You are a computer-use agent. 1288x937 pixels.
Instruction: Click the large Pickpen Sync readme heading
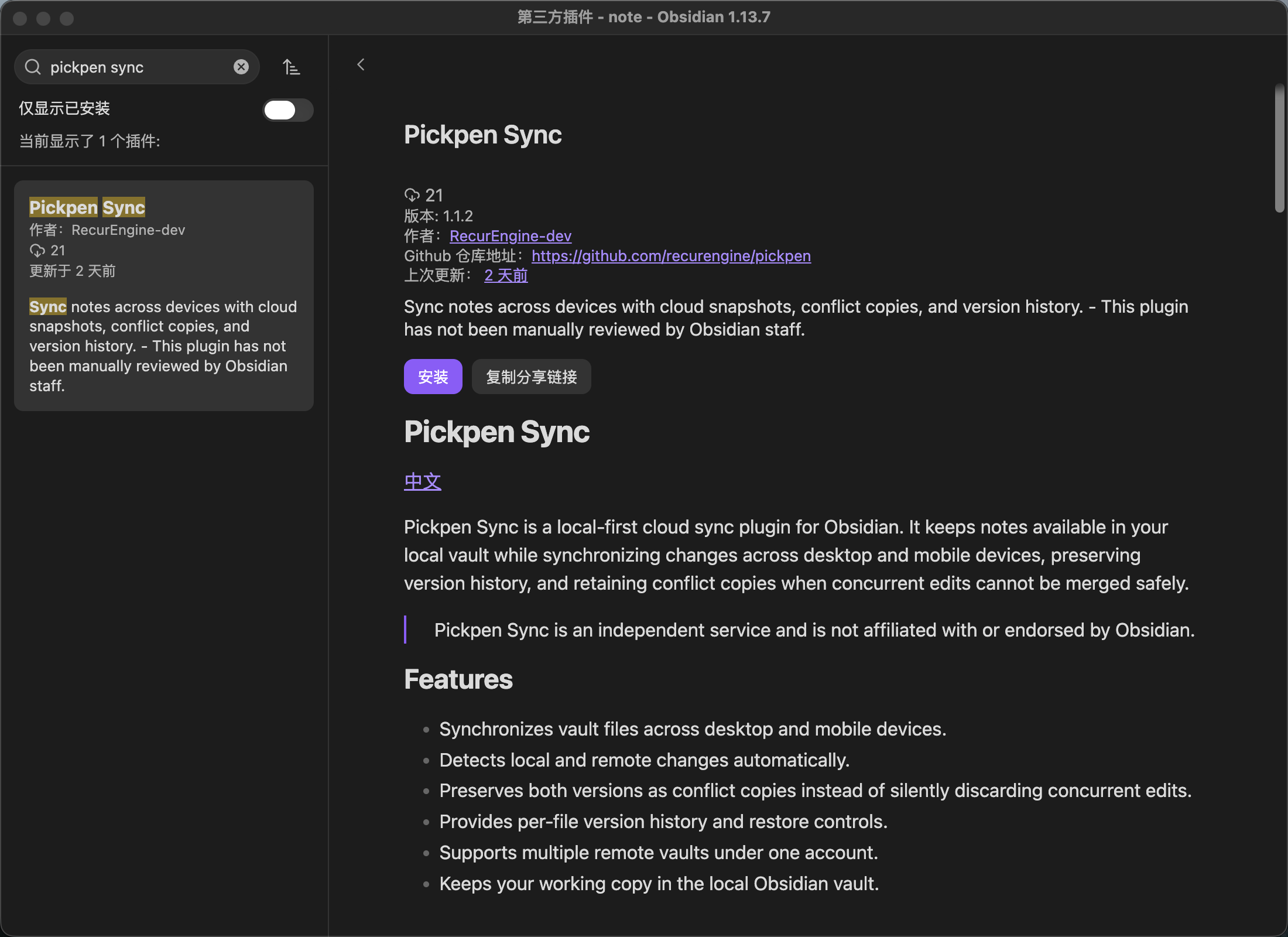496,432
